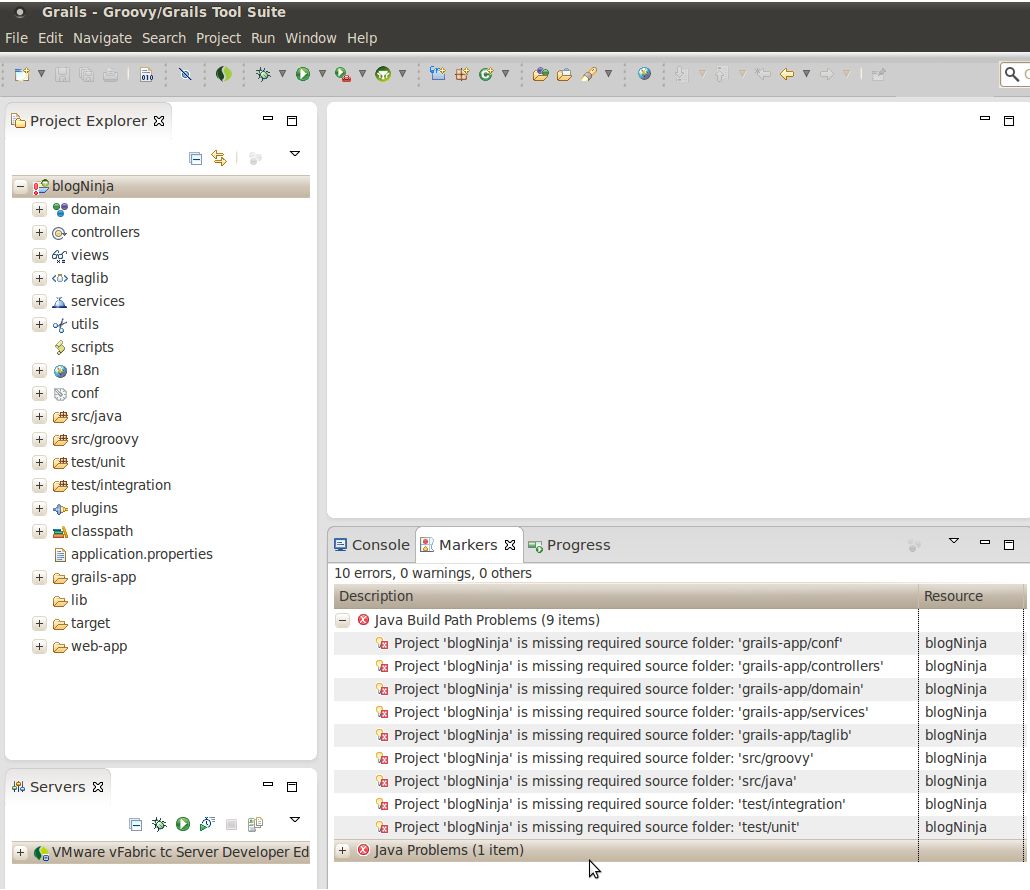This screenshot has width=1030, height=890.
Task: Collapse the blogNinja project node
Action: pos(20,187)
